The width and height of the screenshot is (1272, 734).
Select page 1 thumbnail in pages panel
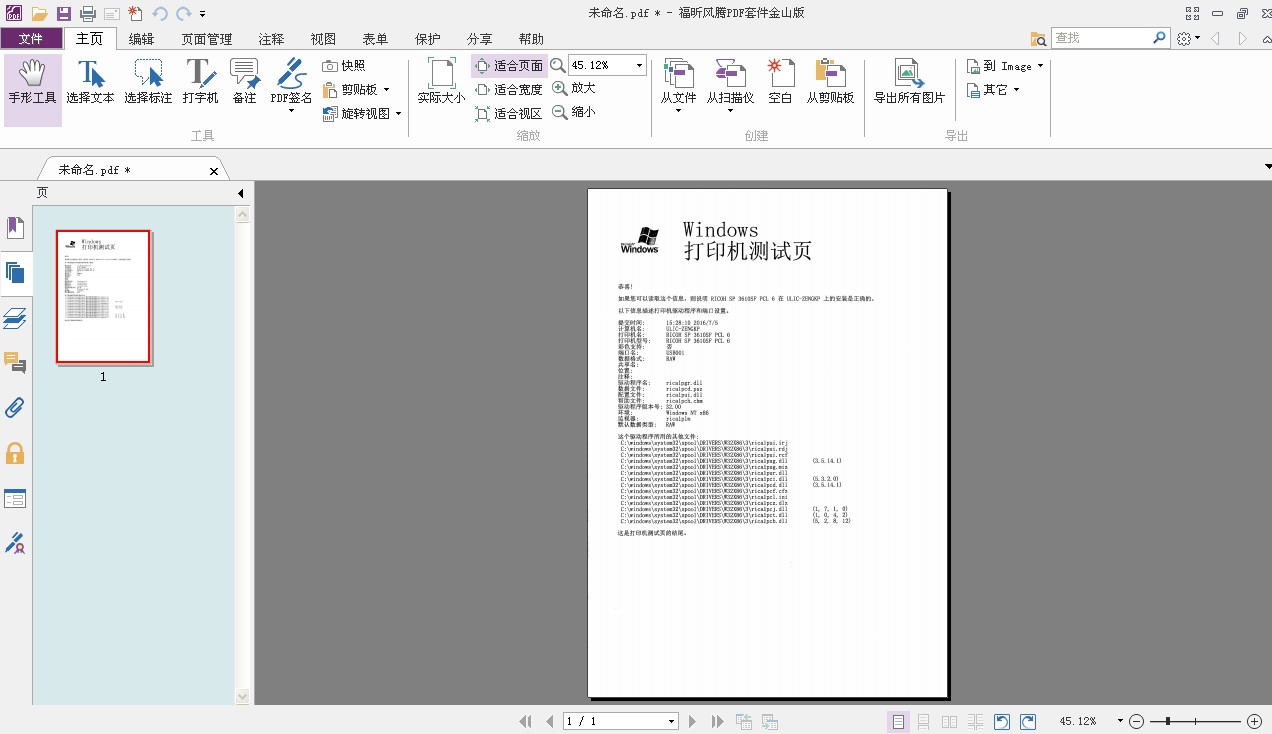coord(103,296)
